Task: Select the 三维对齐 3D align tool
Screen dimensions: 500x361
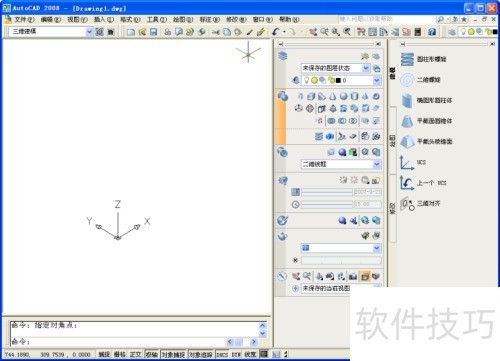Action: point(421,203)
